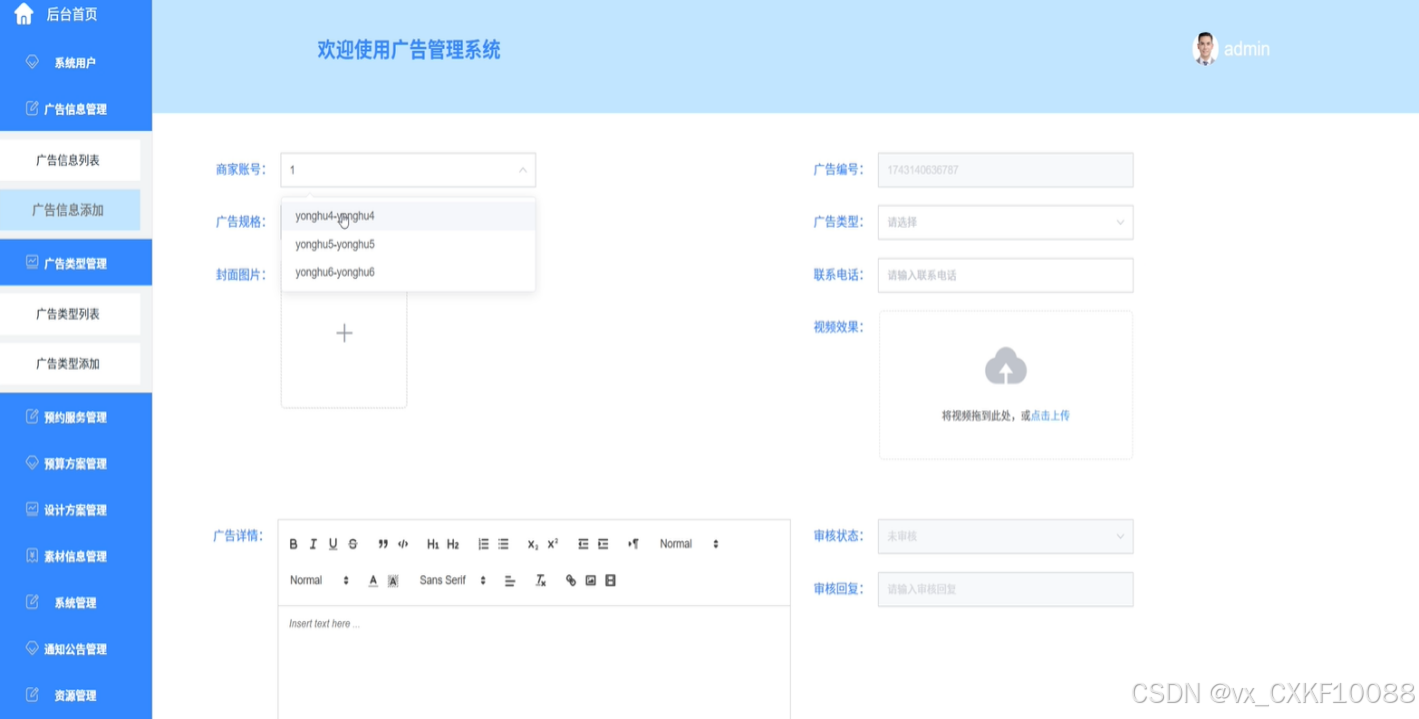Create an ordered numbered list

point(483,544)
